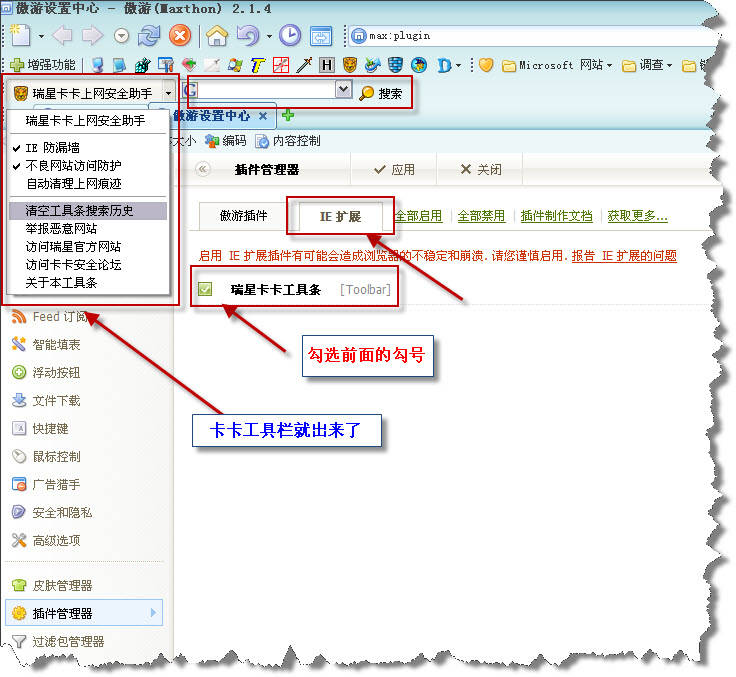Open the history clock icon

(x=290, y=36)
